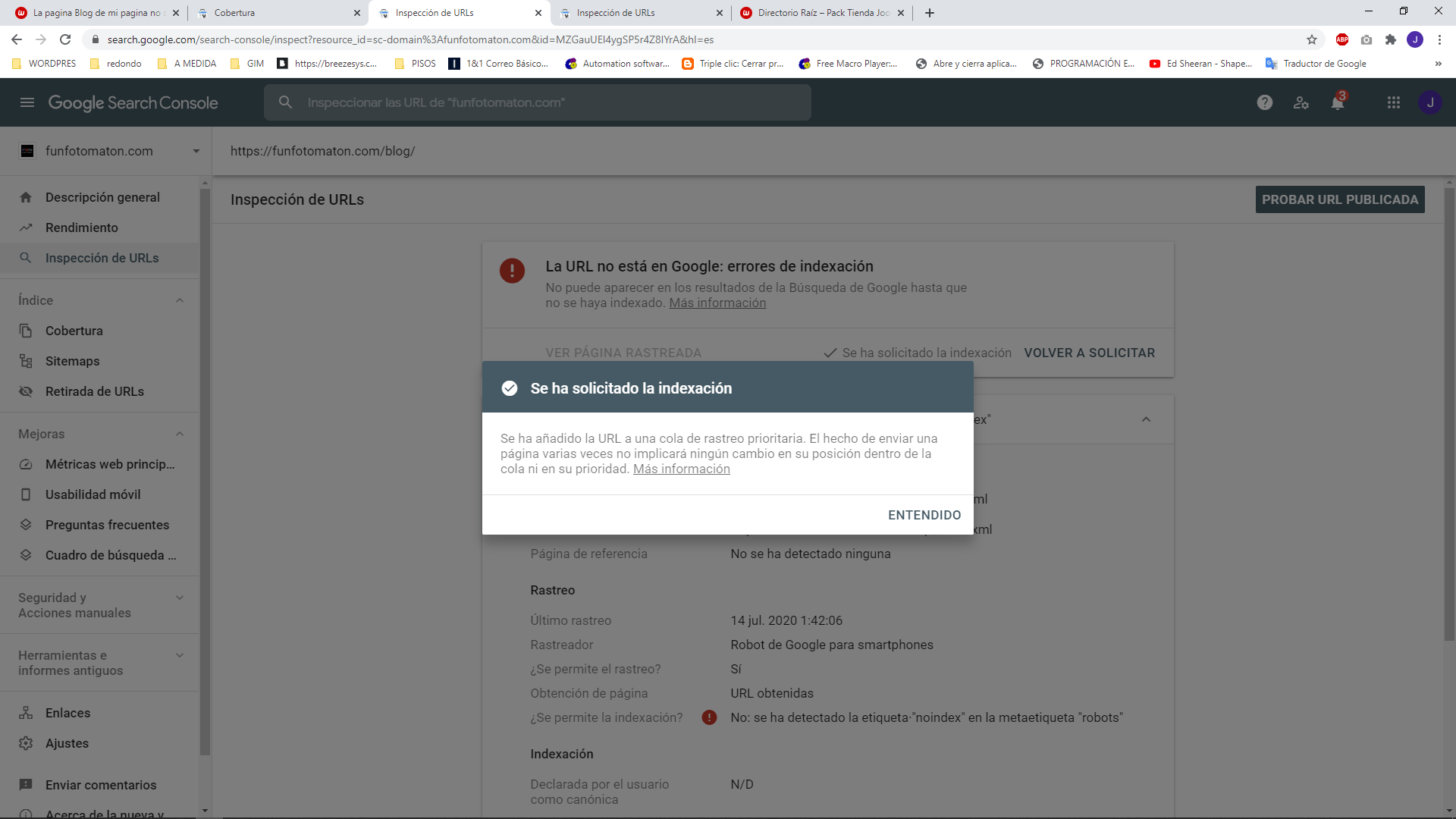Collapse the Índice section
This screenshot has height=819, width=1456.
coord(180,300)
